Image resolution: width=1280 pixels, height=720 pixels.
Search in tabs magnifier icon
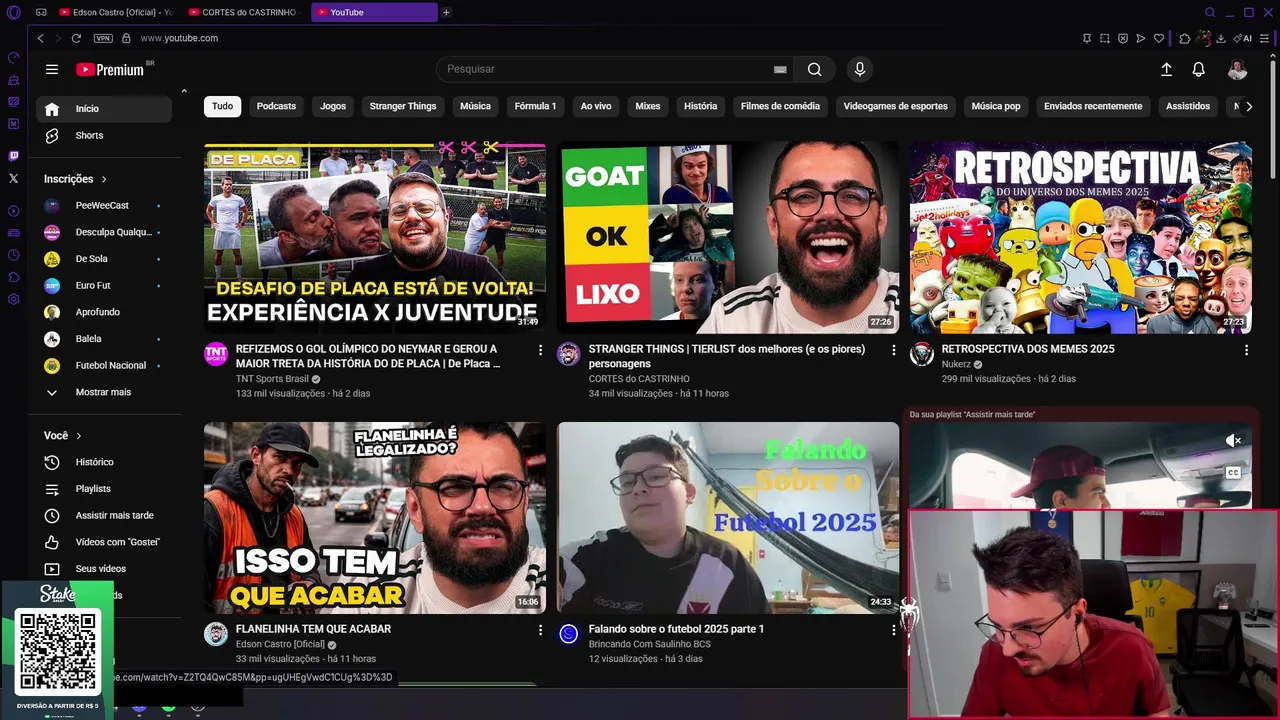click(1210, 12)
